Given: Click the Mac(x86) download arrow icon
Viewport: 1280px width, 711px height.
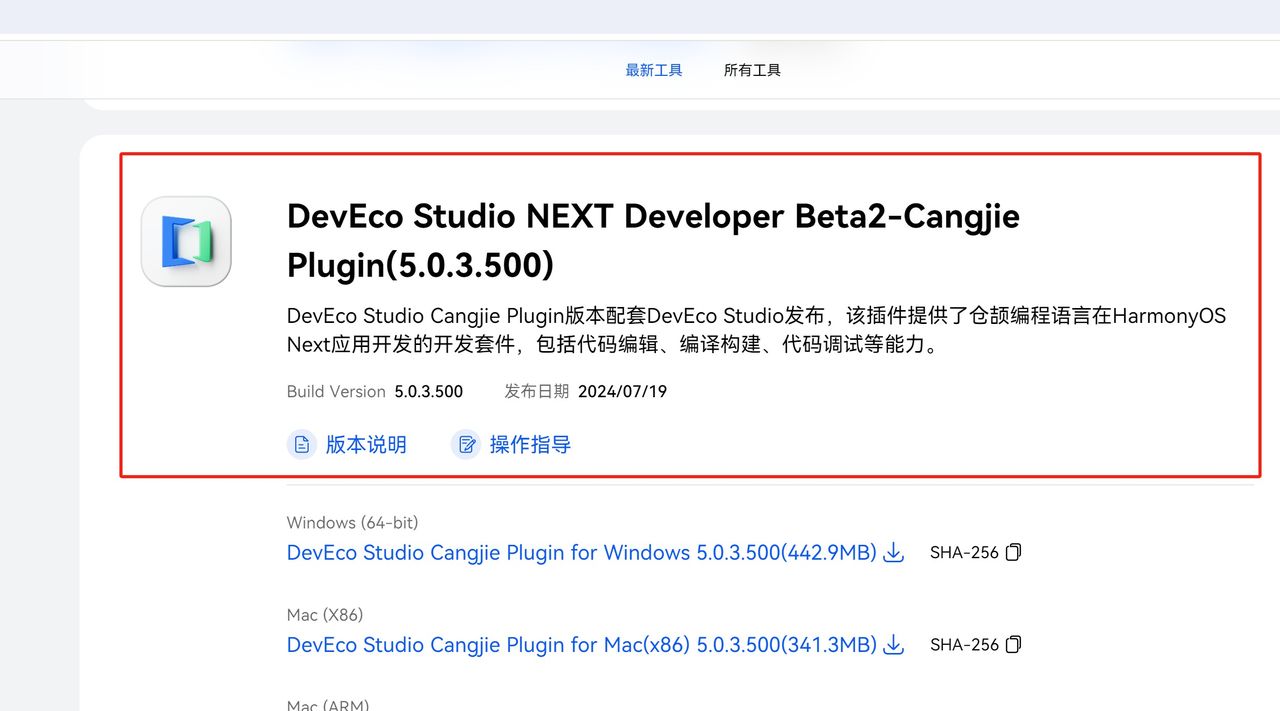Looking at the screenshot, I should point(892,645).
